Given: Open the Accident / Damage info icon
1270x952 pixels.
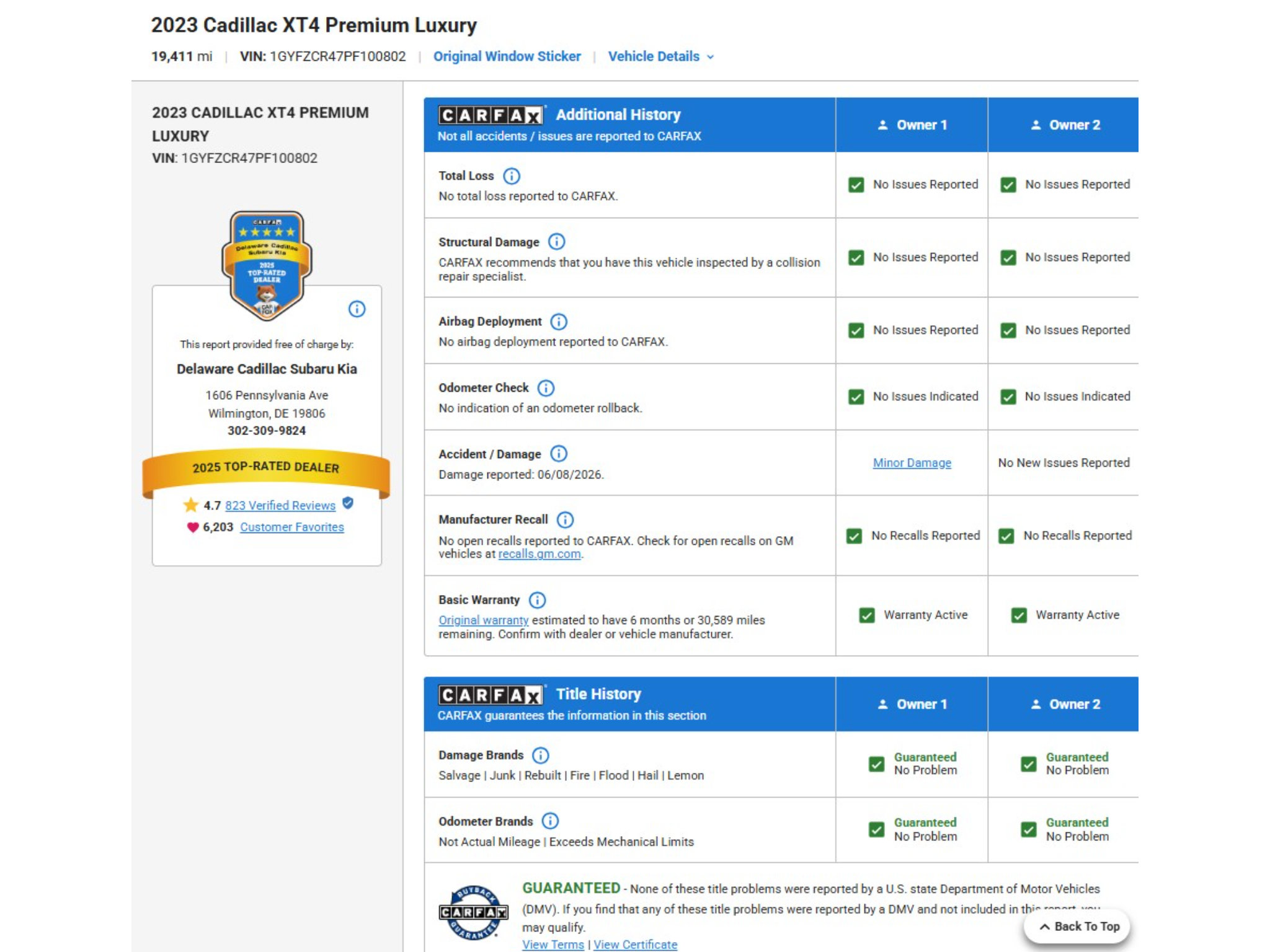Looking at the screenshot, I should 559,454.
